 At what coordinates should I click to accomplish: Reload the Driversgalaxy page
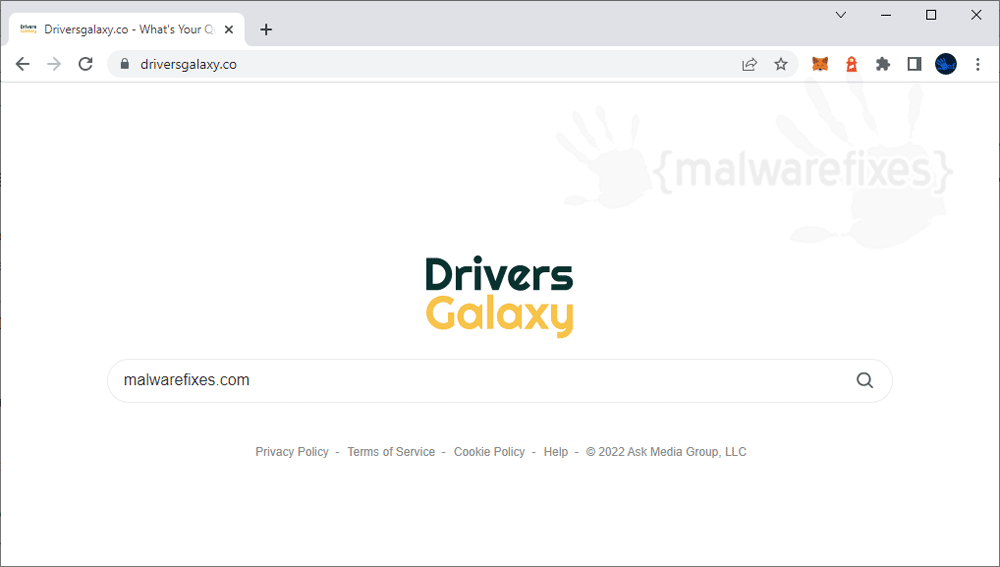(85, 64)
